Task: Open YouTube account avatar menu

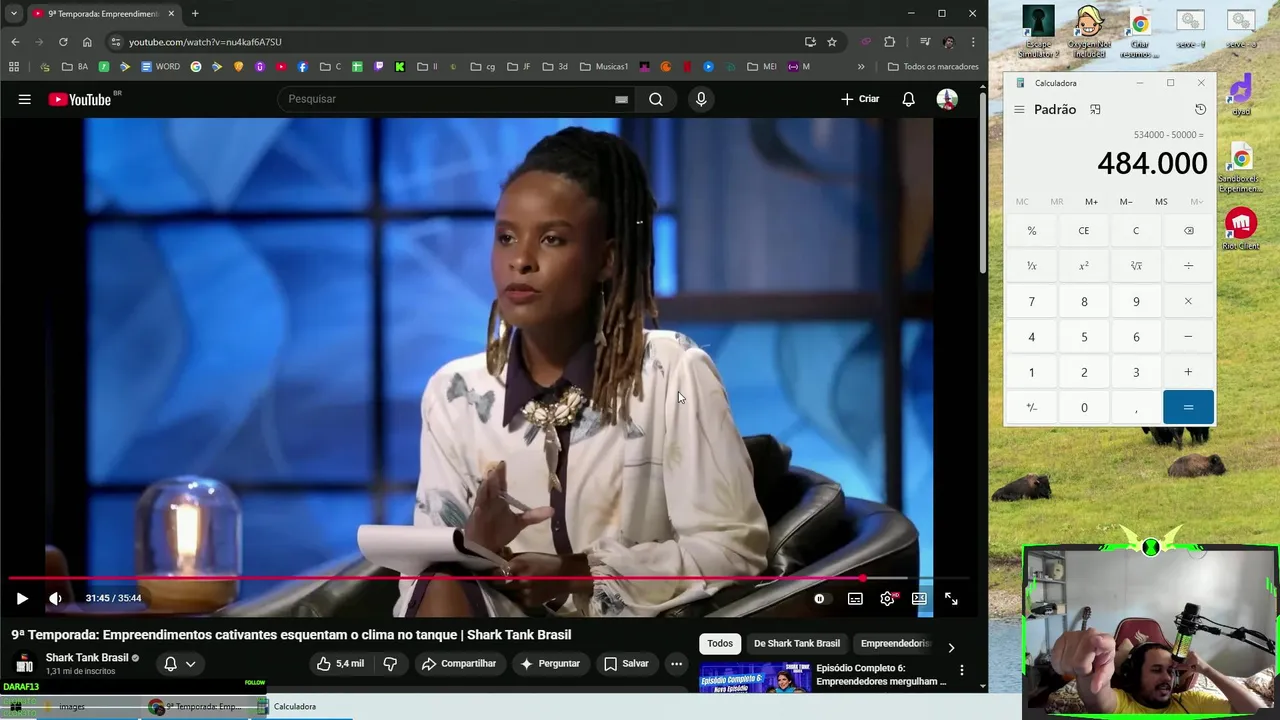Action: click(x=947, y=99)
